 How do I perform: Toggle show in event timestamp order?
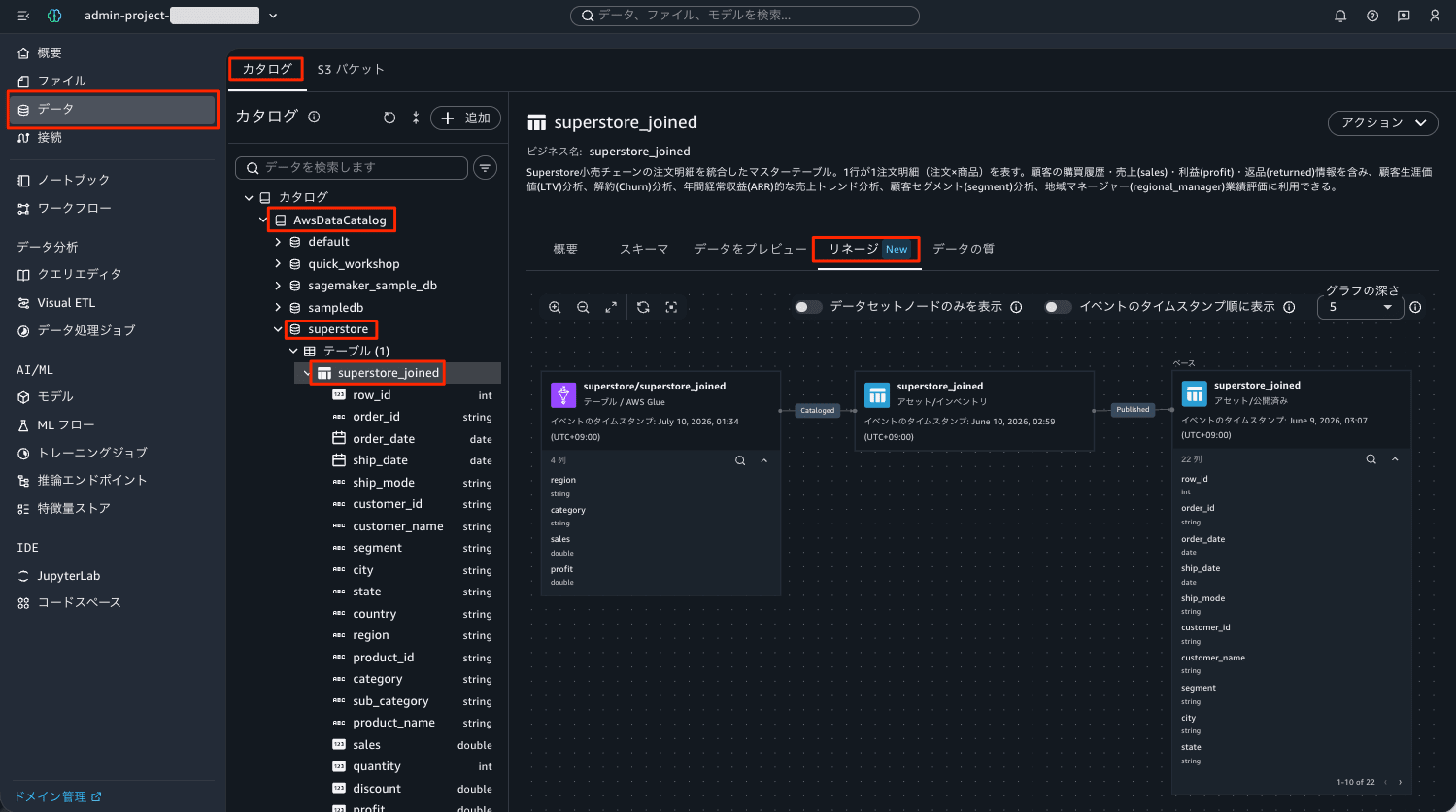(1058, 307)
